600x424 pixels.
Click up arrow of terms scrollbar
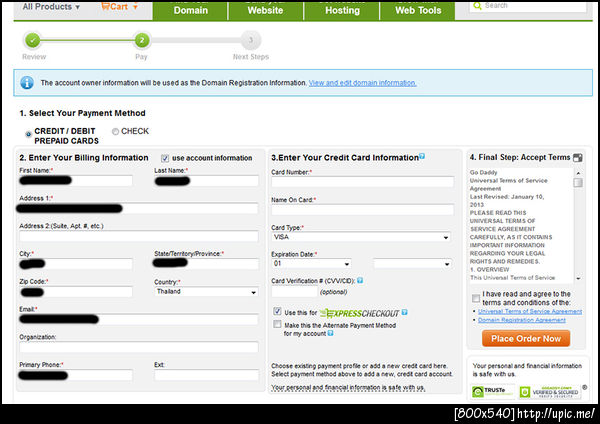click(578, 173)
